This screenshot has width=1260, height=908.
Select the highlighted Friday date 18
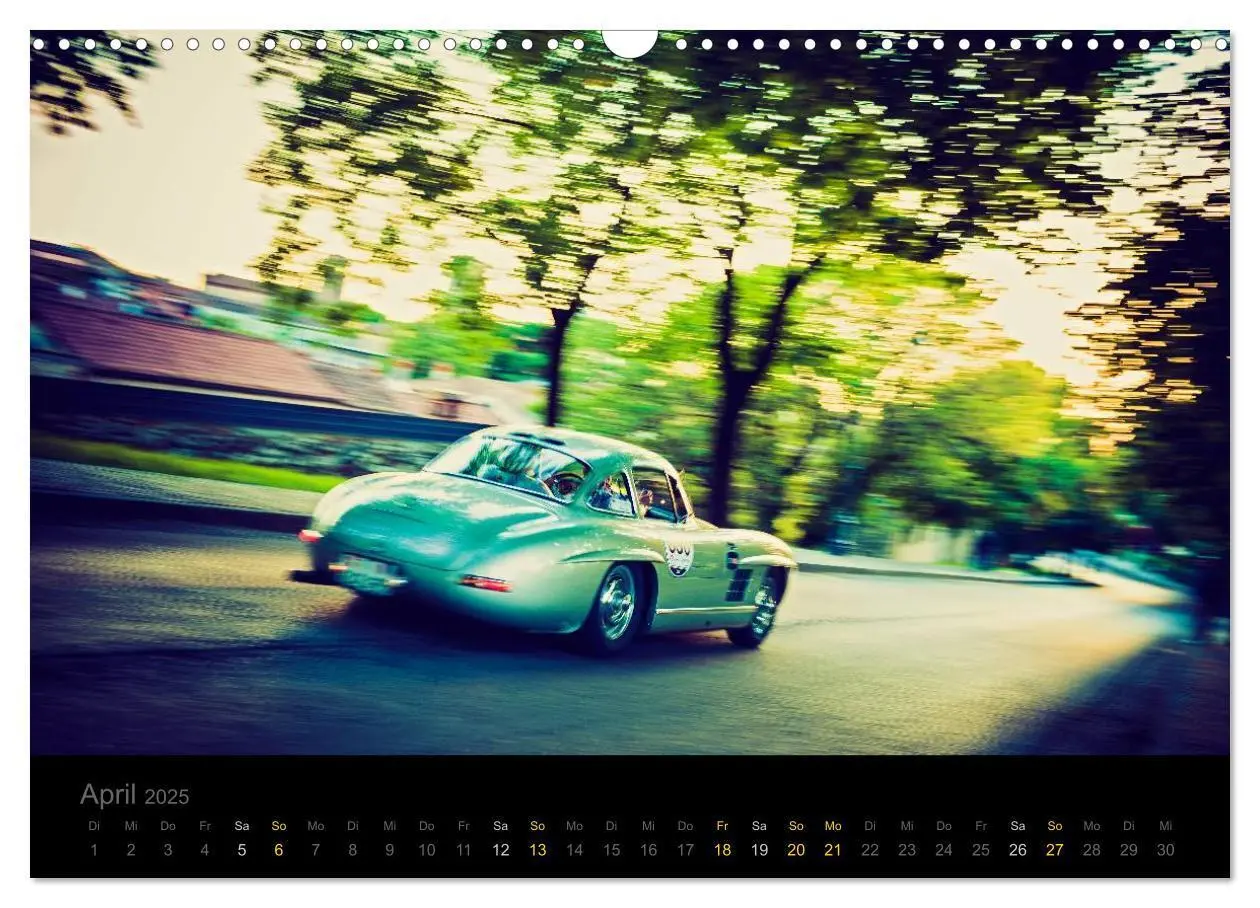722,850
